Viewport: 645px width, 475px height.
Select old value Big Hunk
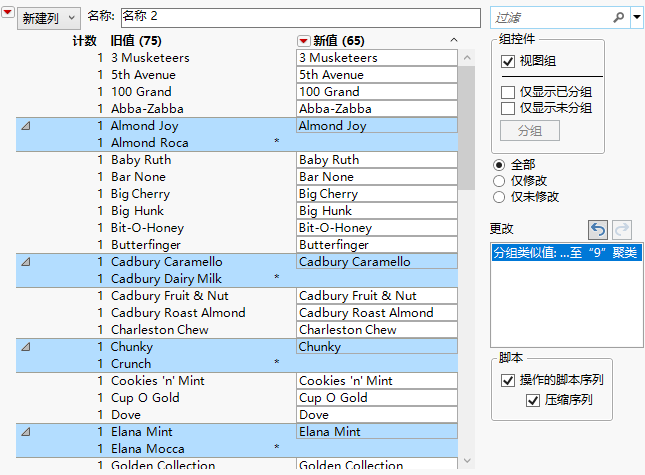tap(137, 211)
